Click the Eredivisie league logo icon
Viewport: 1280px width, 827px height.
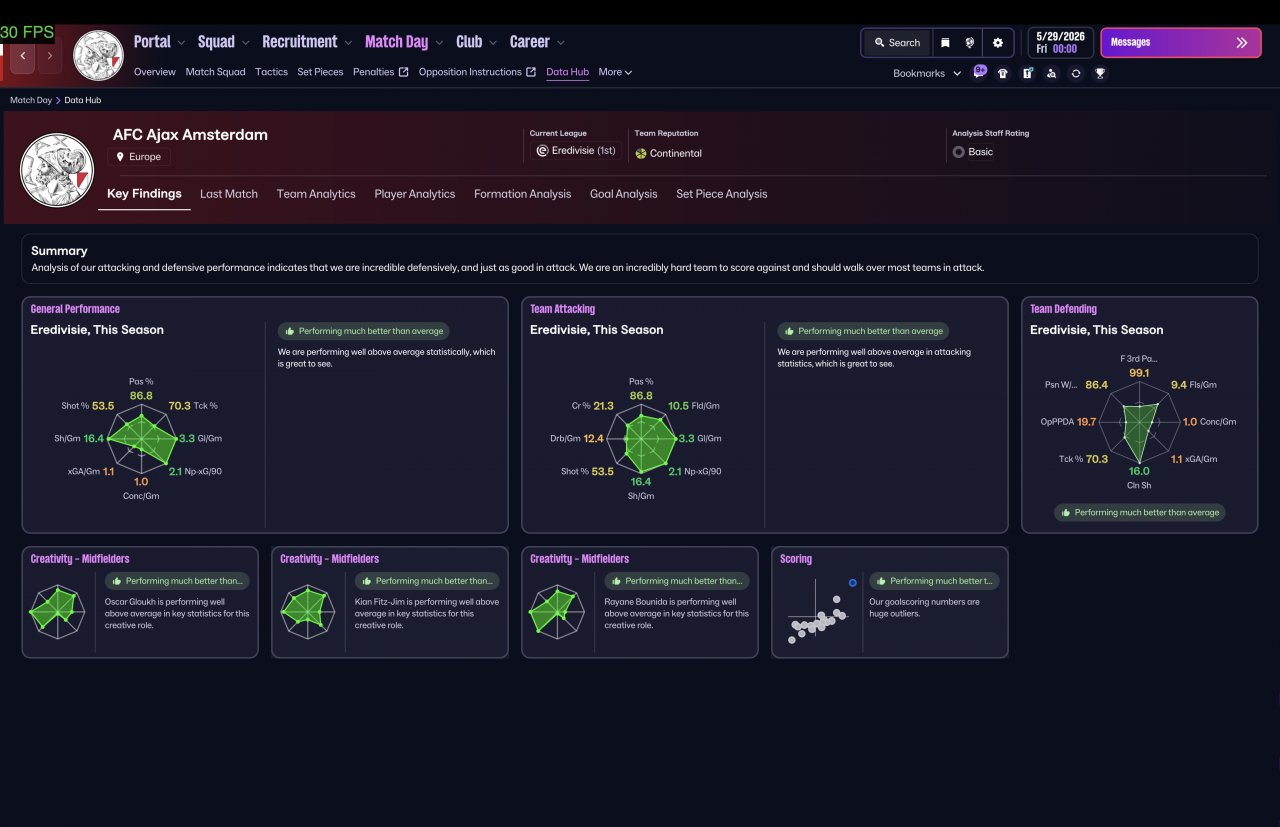pyautogui.click(x=542, y=151)
